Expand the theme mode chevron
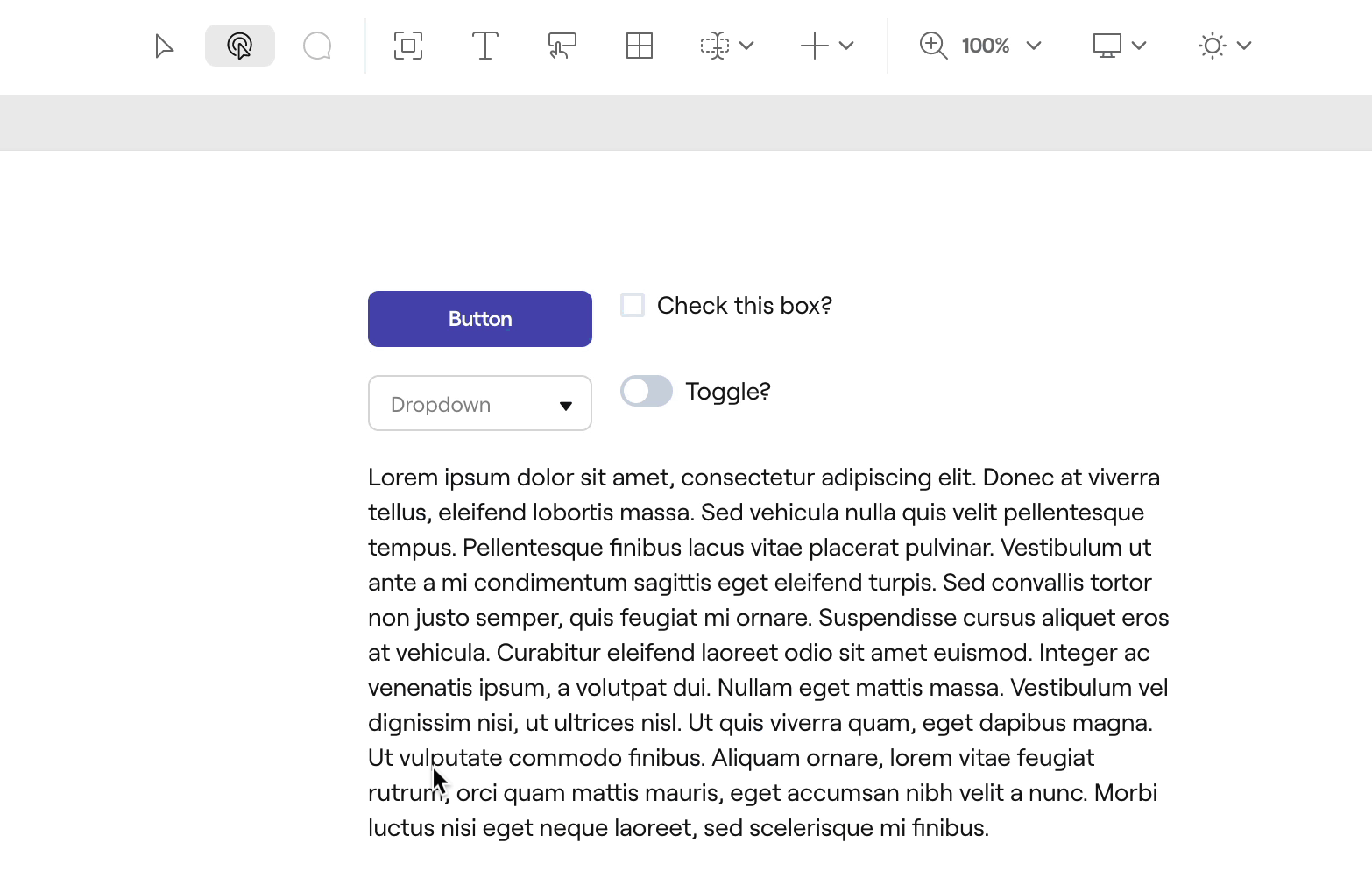This screenshot has height=871, width=1372. pyautogui.click(x=1244, y=46)
